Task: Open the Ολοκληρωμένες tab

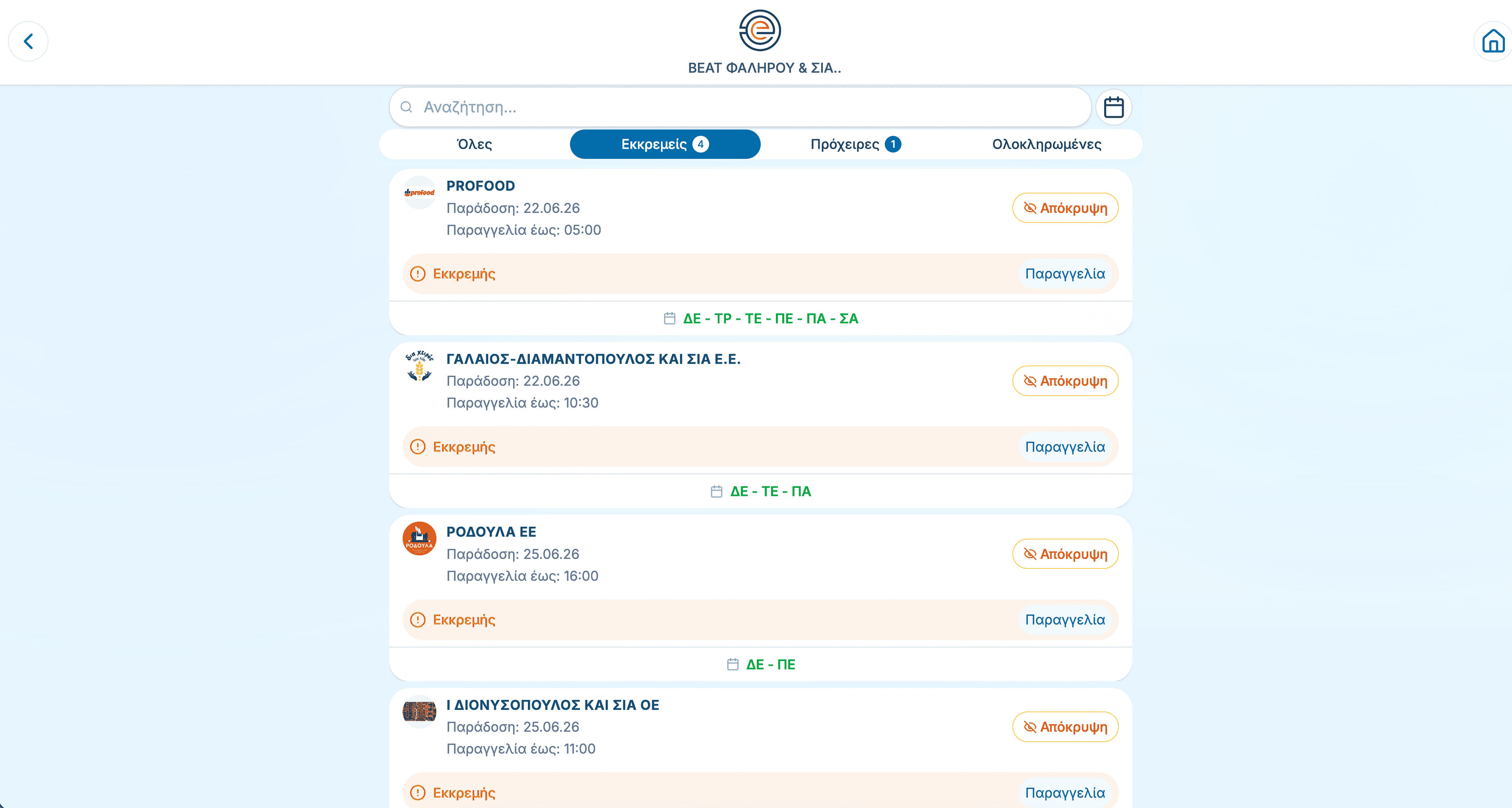Action: pos(1047,144)
